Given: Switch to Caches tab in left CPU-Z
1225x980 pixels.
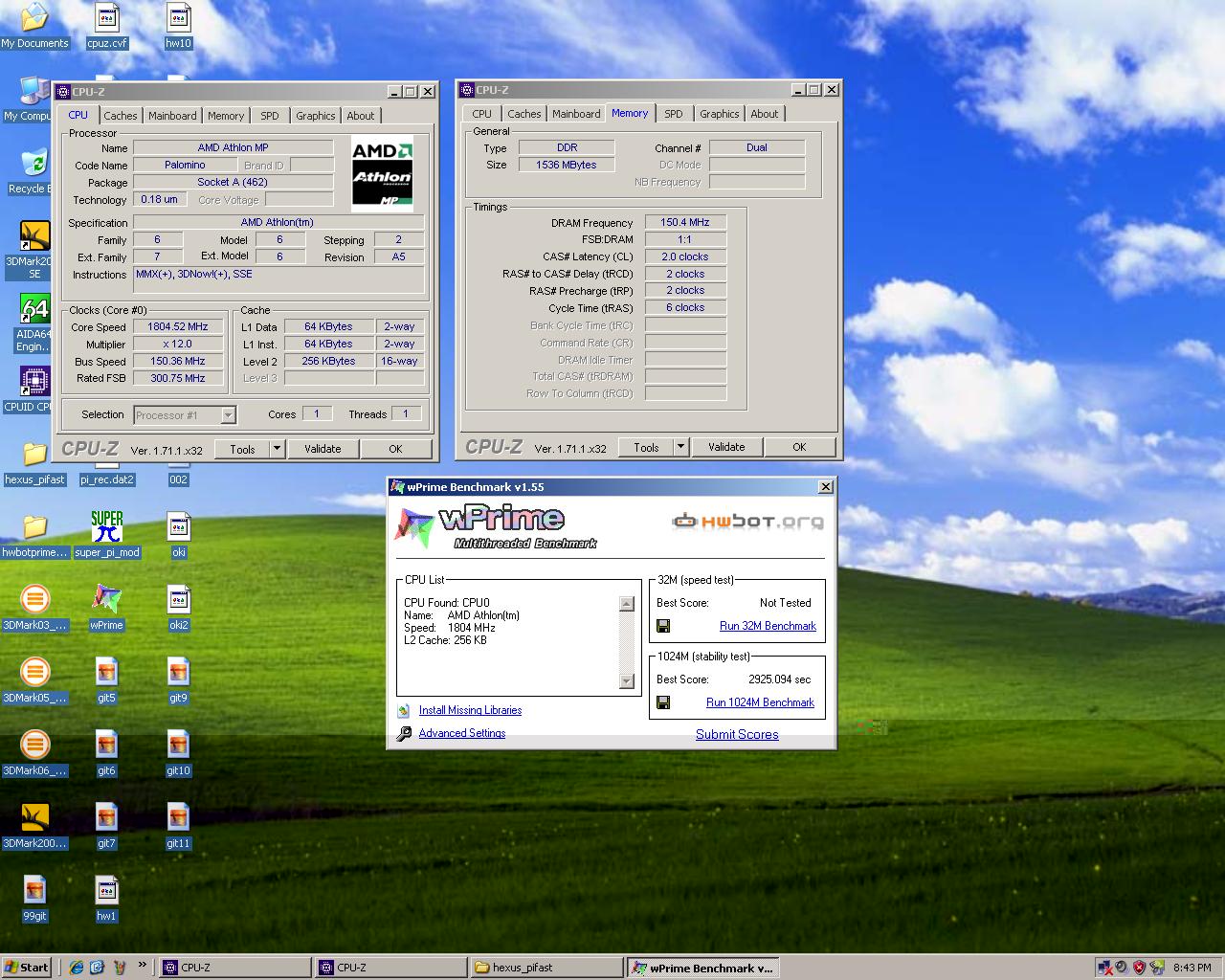Looking at the screenshot, I should tap(121, 116).
